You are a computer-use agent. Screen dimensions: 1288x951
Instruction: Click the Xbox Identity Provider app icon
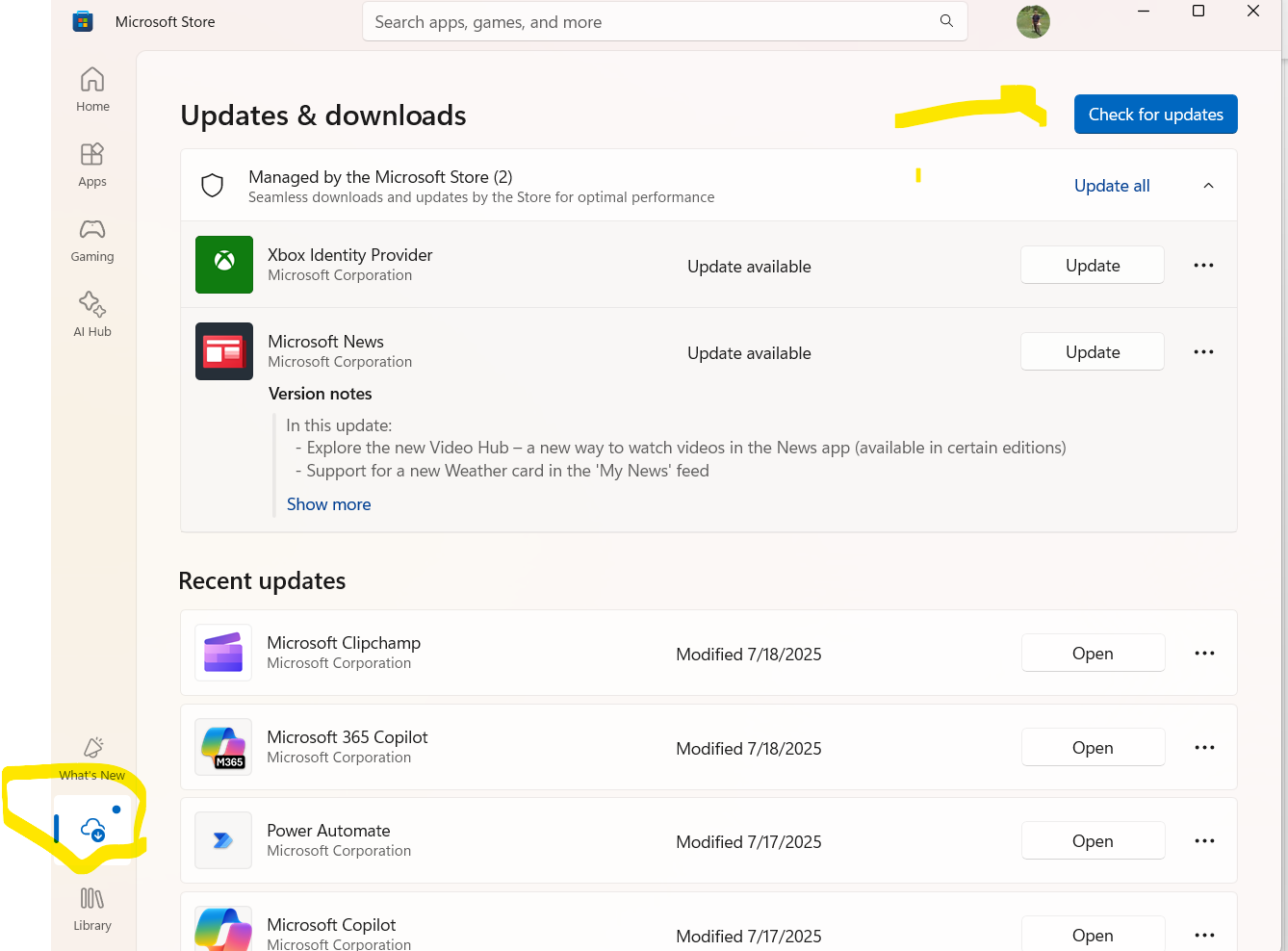(x=224, y=264)
